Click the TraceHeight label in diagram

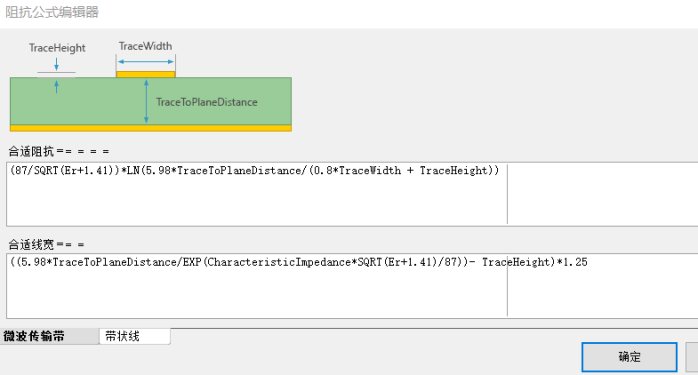pos(57,48)
